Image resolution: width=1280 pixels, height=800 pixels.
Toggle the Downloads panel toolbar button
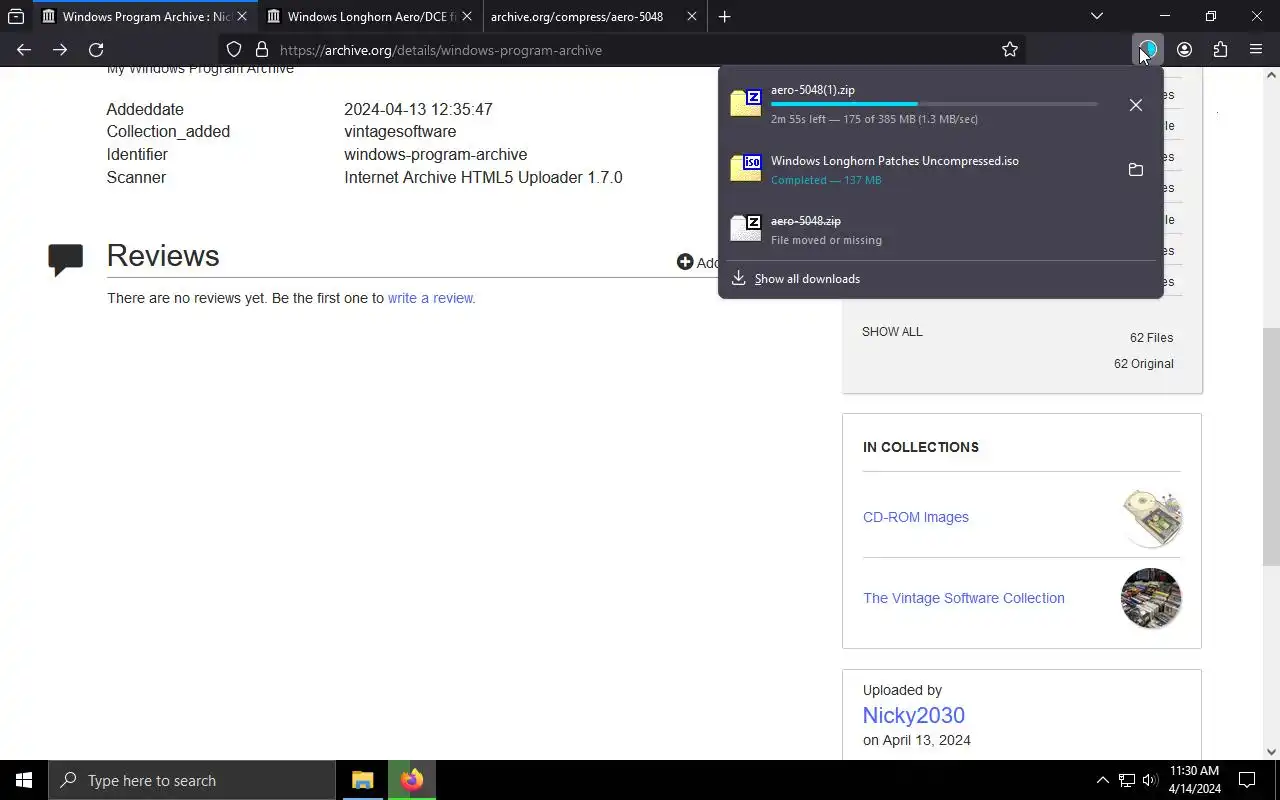click(x=1148, y=49)
